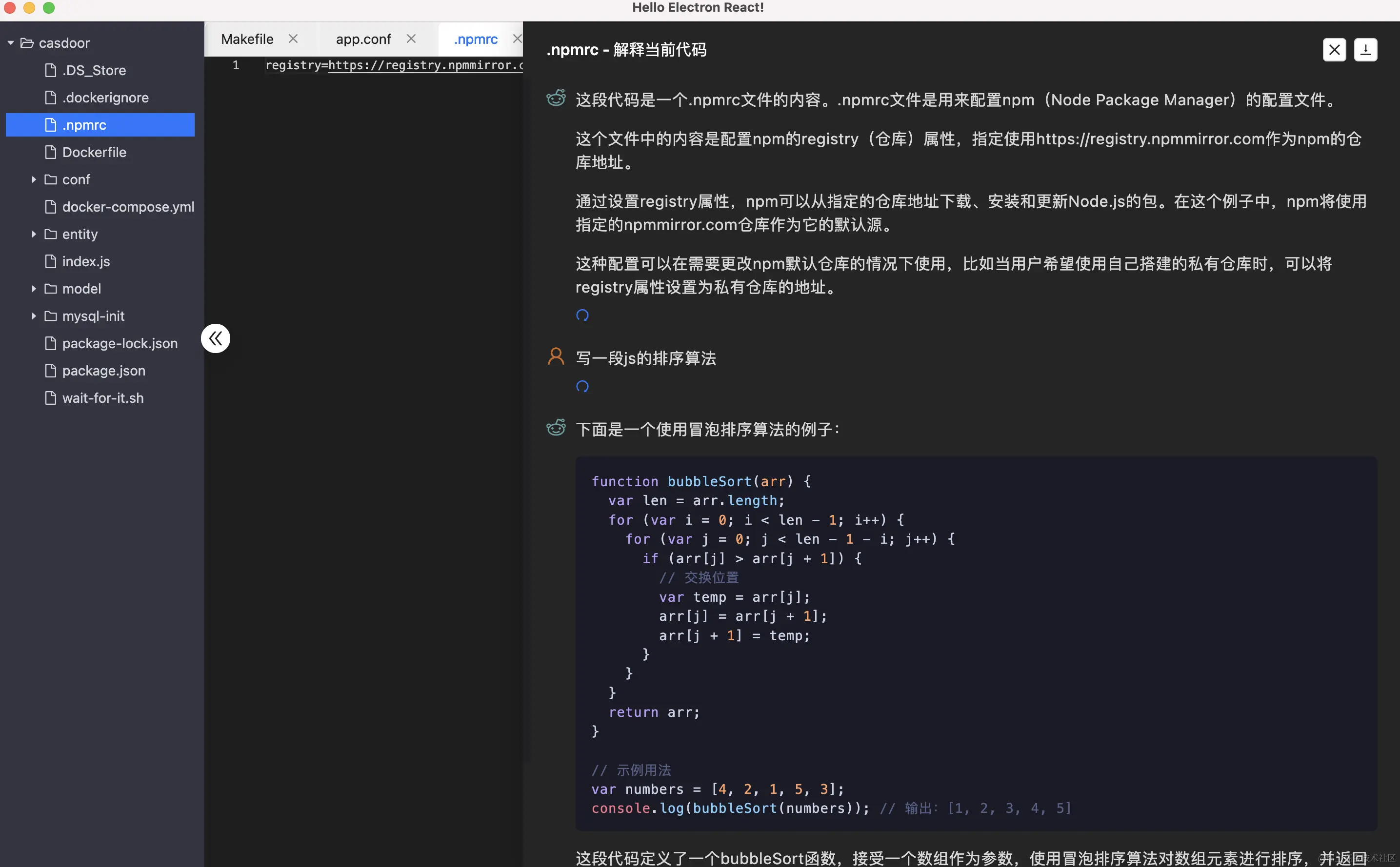Close the explanation panel with the X icon
Screen dimensions: 1400x867
[x=1334, y=50]
